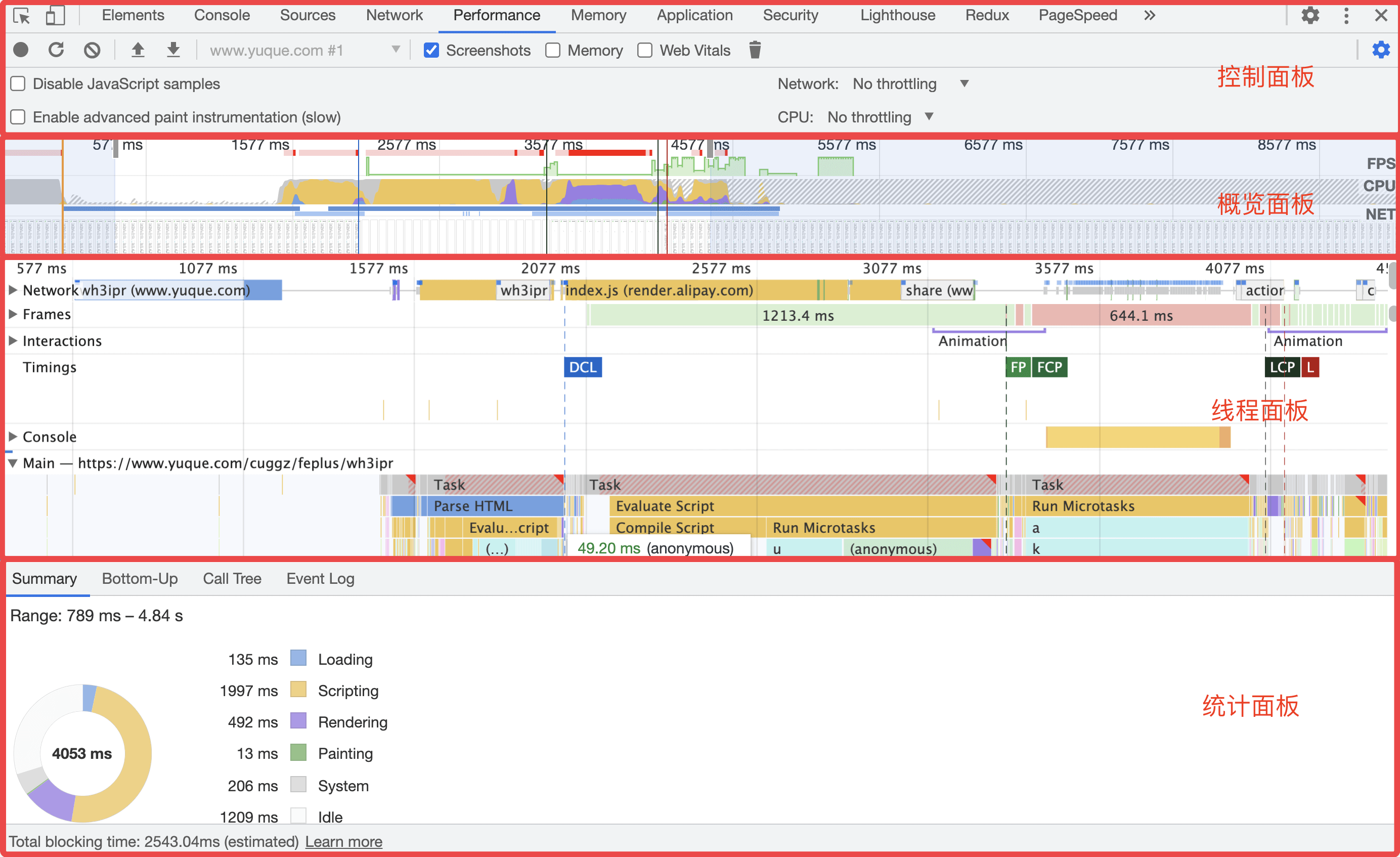Click the Scripting color swatch
Screen dimensions: 1400x857
coord(298,690)
